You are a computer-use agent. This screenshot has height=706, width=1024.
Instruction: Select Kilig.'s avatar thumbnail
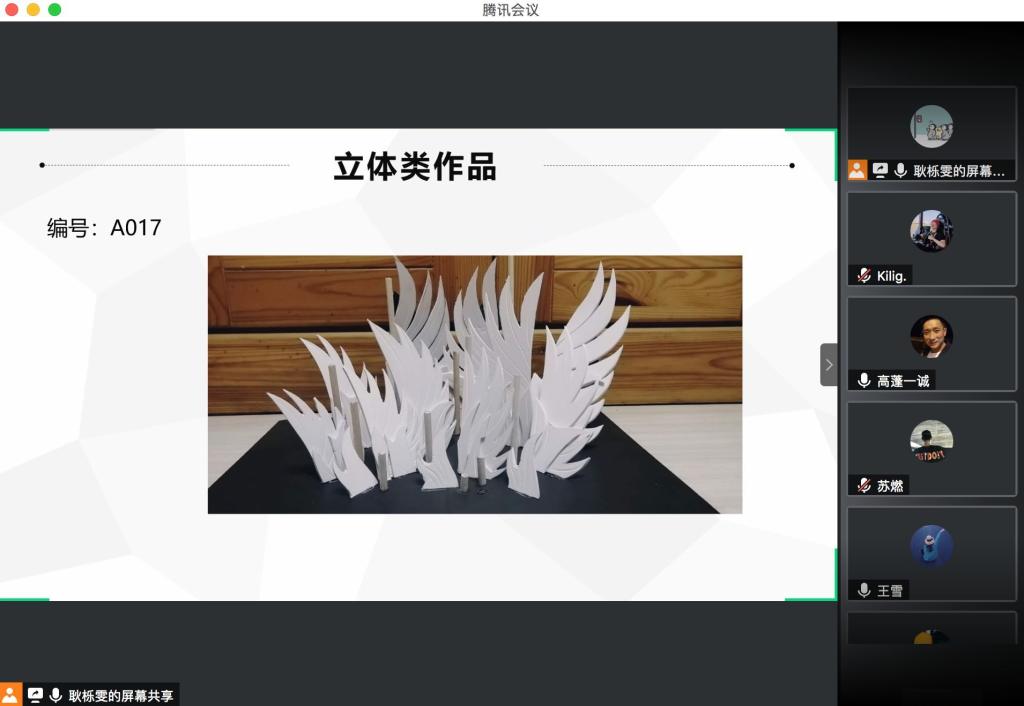click(931, 231)
